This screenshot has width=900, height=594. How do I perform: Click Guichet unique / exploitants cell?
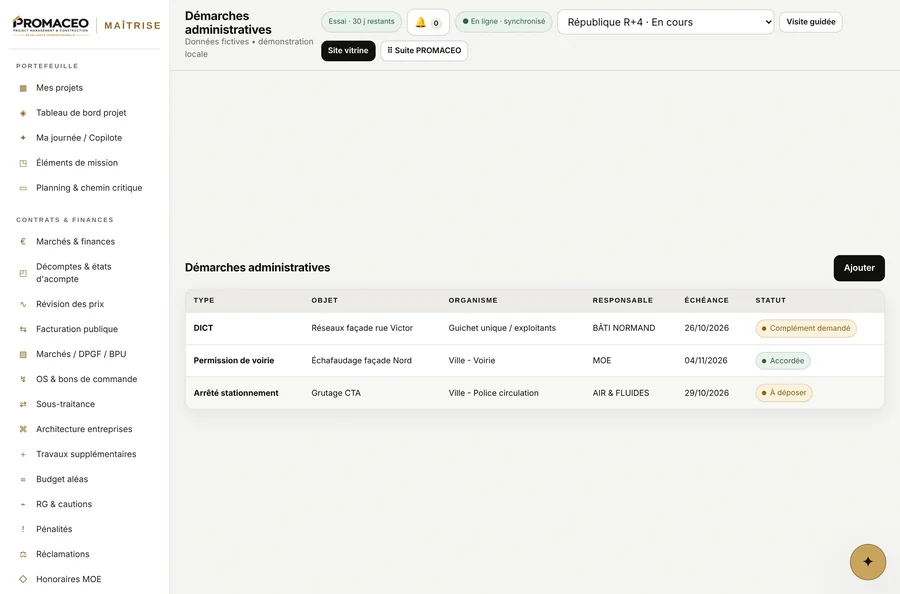tap(502, 328)
